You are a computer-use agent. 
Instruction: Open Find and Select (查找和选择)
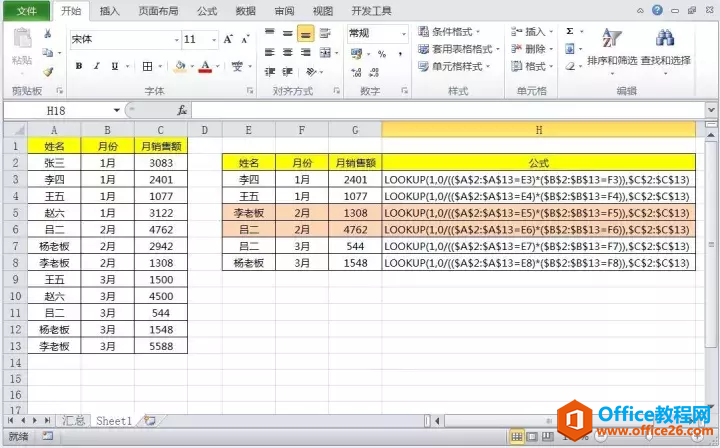tap(665, 50)
